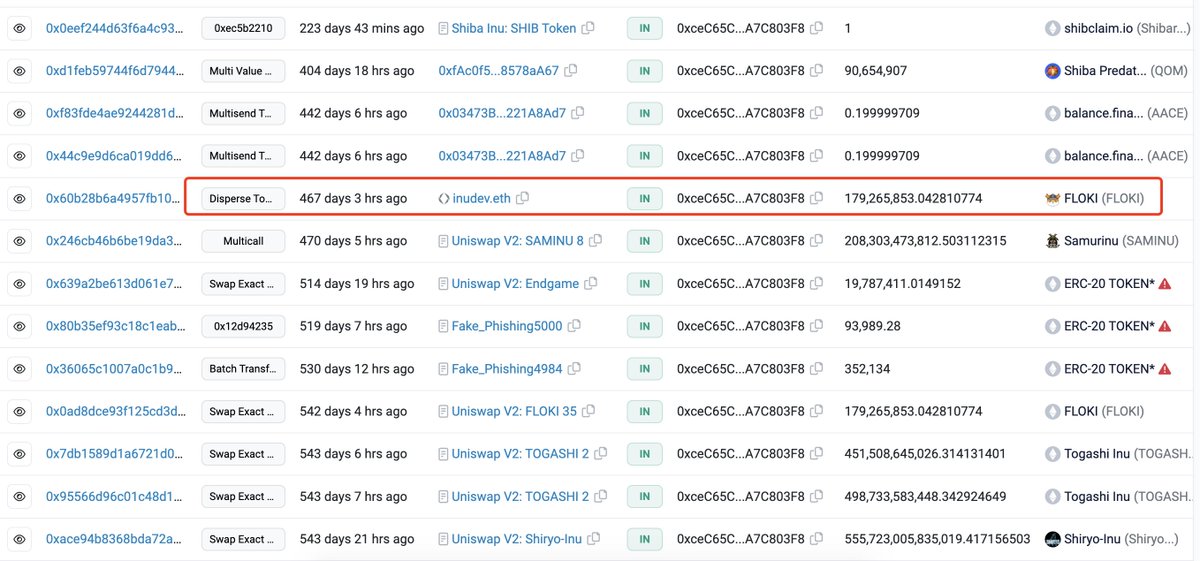The height and width of the screenshot is (561, 1200).
Task: Click the Samurinu token logo icon
Action: click(1052, 241)
